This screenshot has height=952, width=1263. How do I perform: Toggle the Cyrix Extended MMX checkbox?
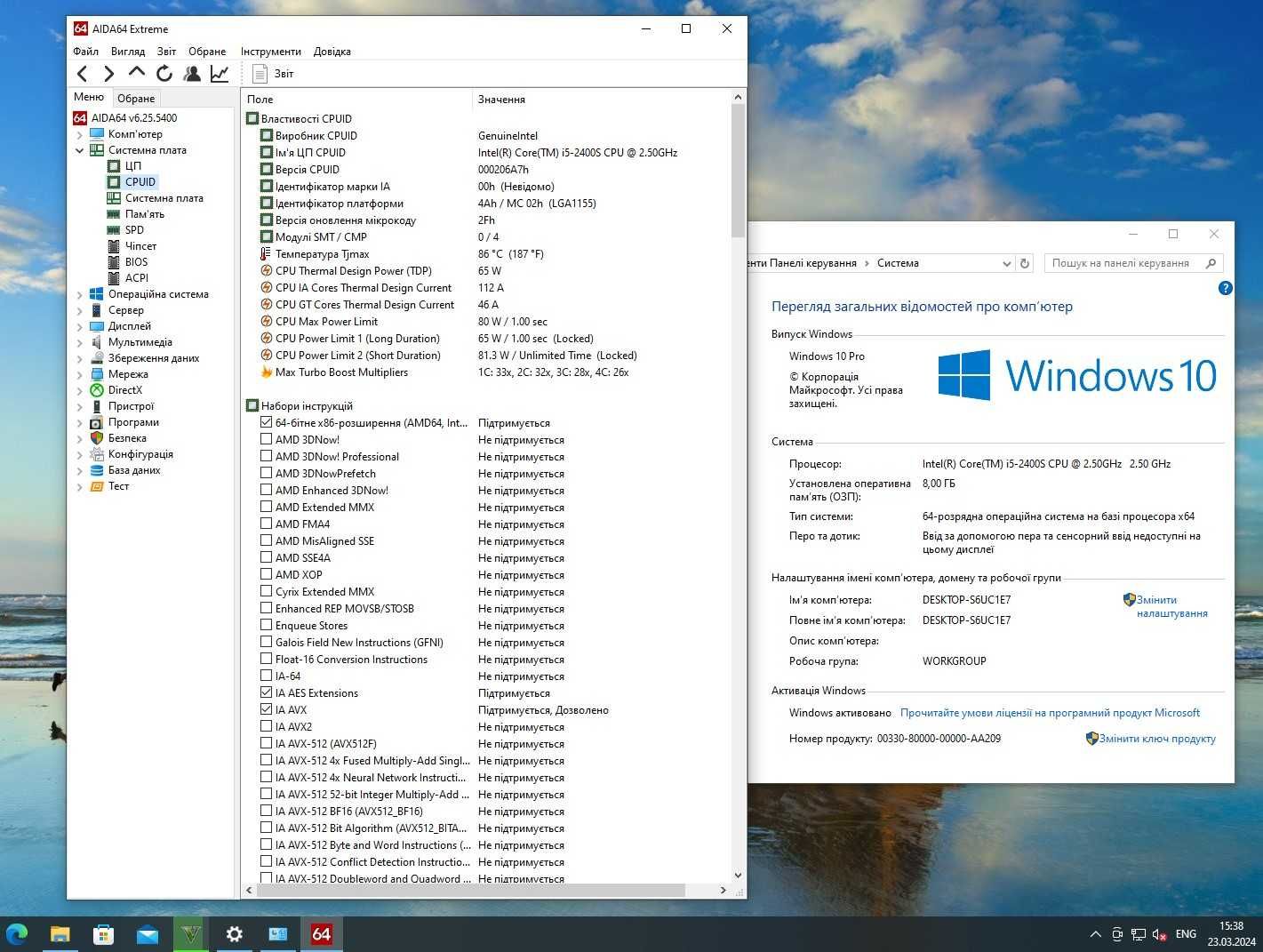tap(266, 592)
